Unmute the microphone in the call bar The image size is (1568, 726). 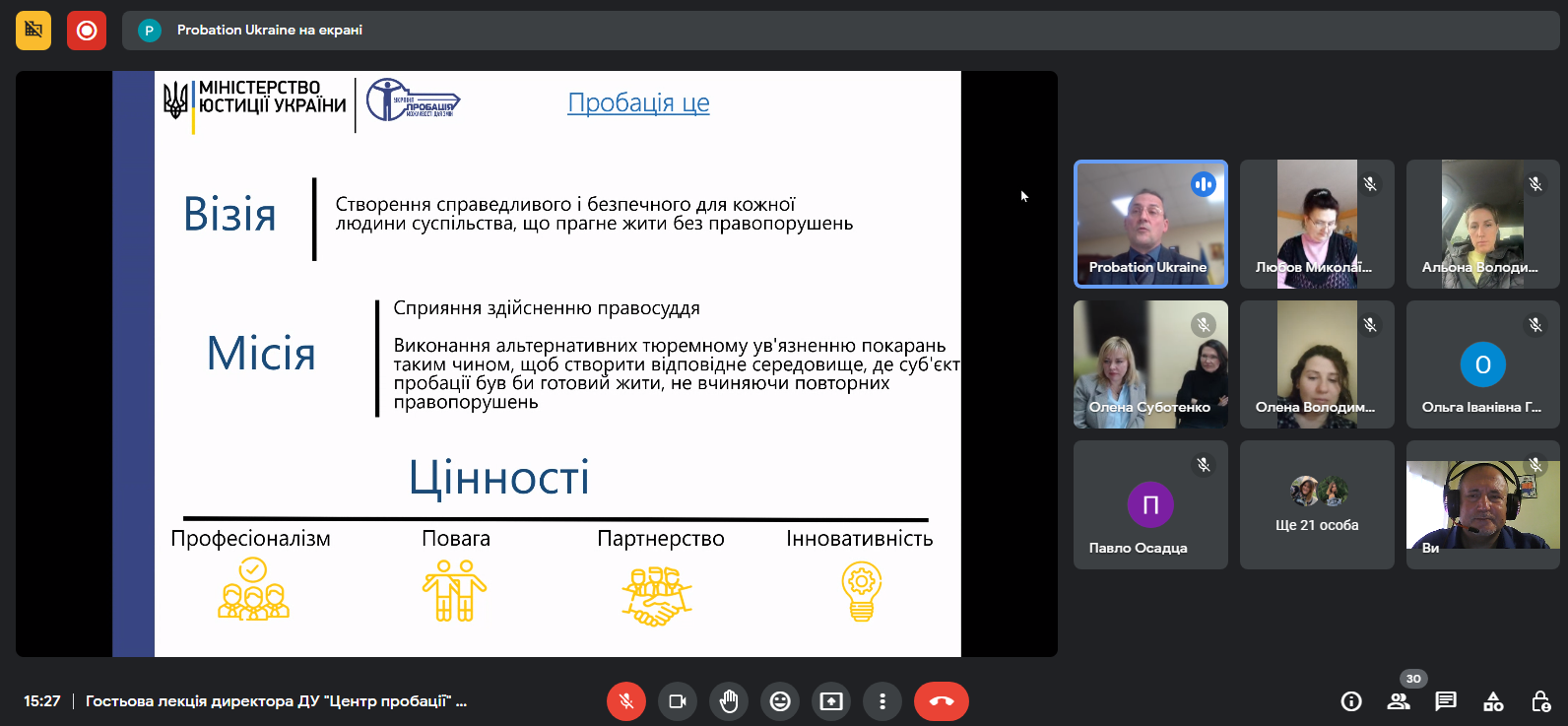coord(626,701)
